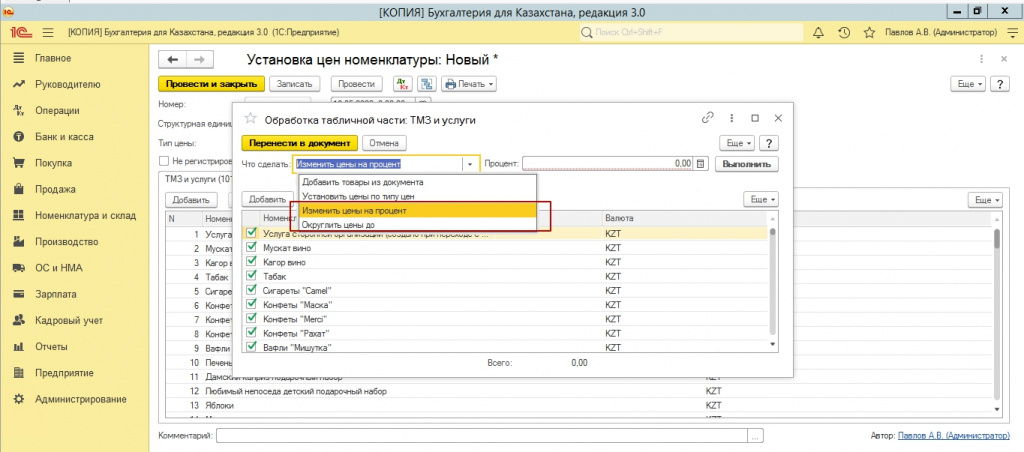Focus the Комментарий input field
Screen dimensions: 1024x452
tap(483, 435)
